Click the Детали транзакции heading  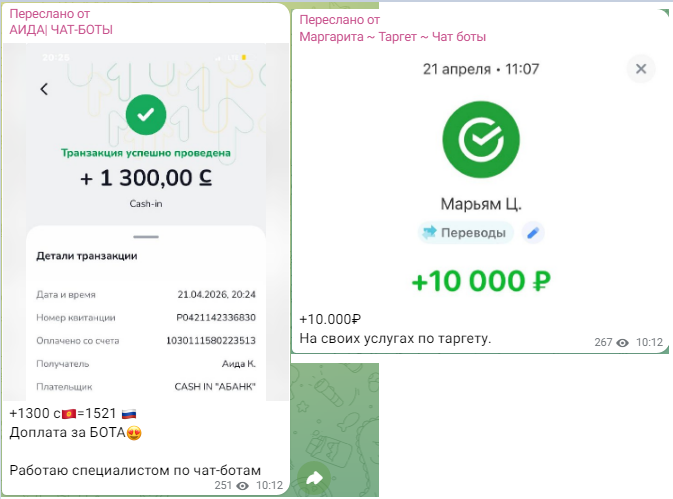[87, 256]
